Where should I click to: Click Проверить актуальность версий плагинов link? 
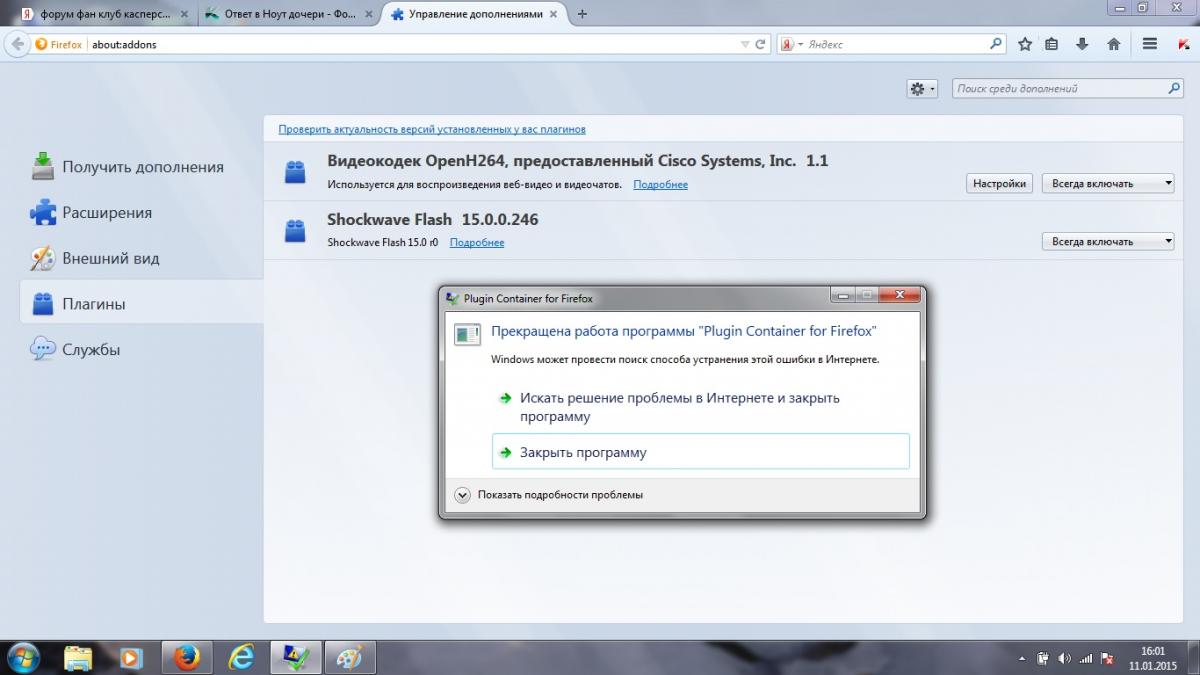coord(432,129)
